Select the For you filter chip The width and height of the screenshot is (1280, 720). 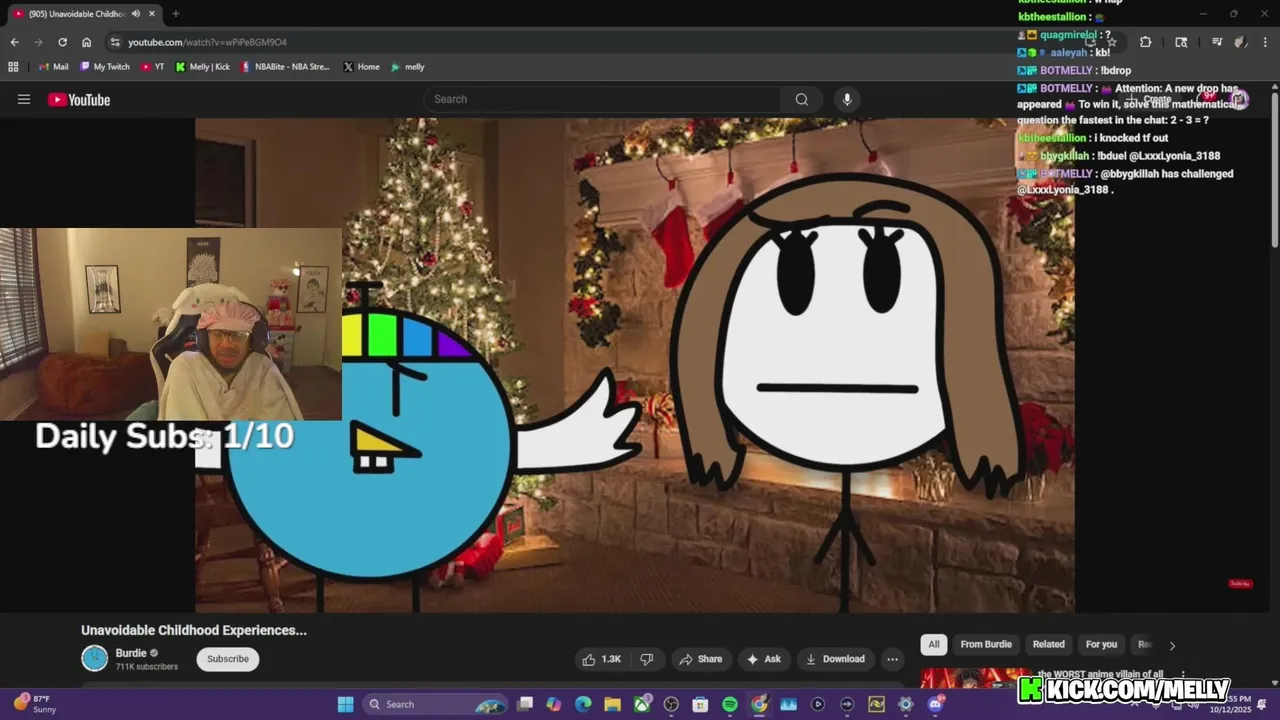pyautogui.click(x=1101, y=645)
